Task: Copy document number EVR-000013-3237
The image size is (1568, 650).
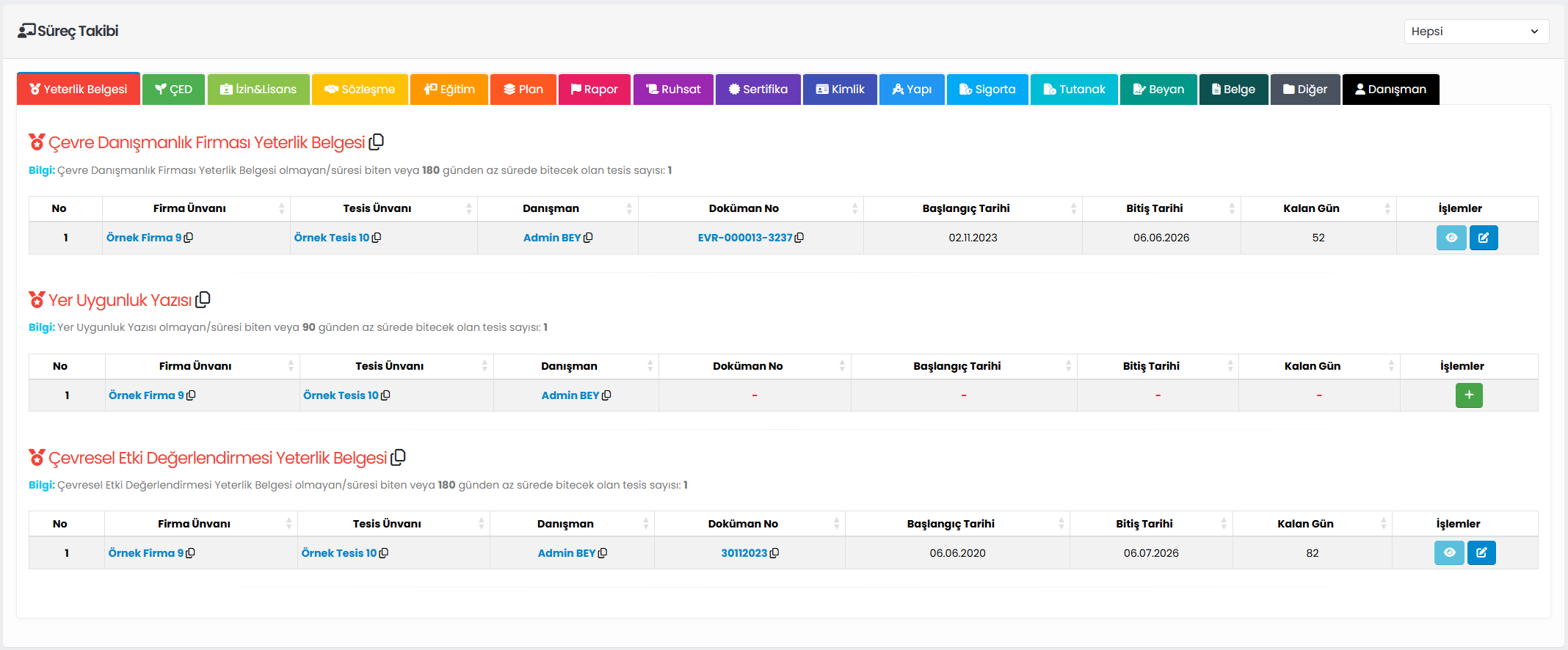Action: (799, 238)
